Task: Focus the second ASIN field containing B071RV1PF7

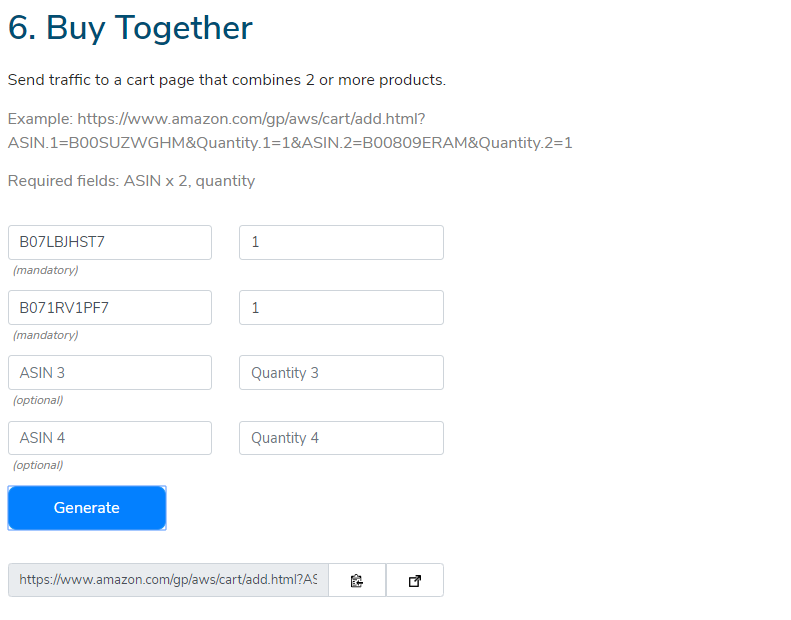Action: pyautogui.click(x=110, y=308)
